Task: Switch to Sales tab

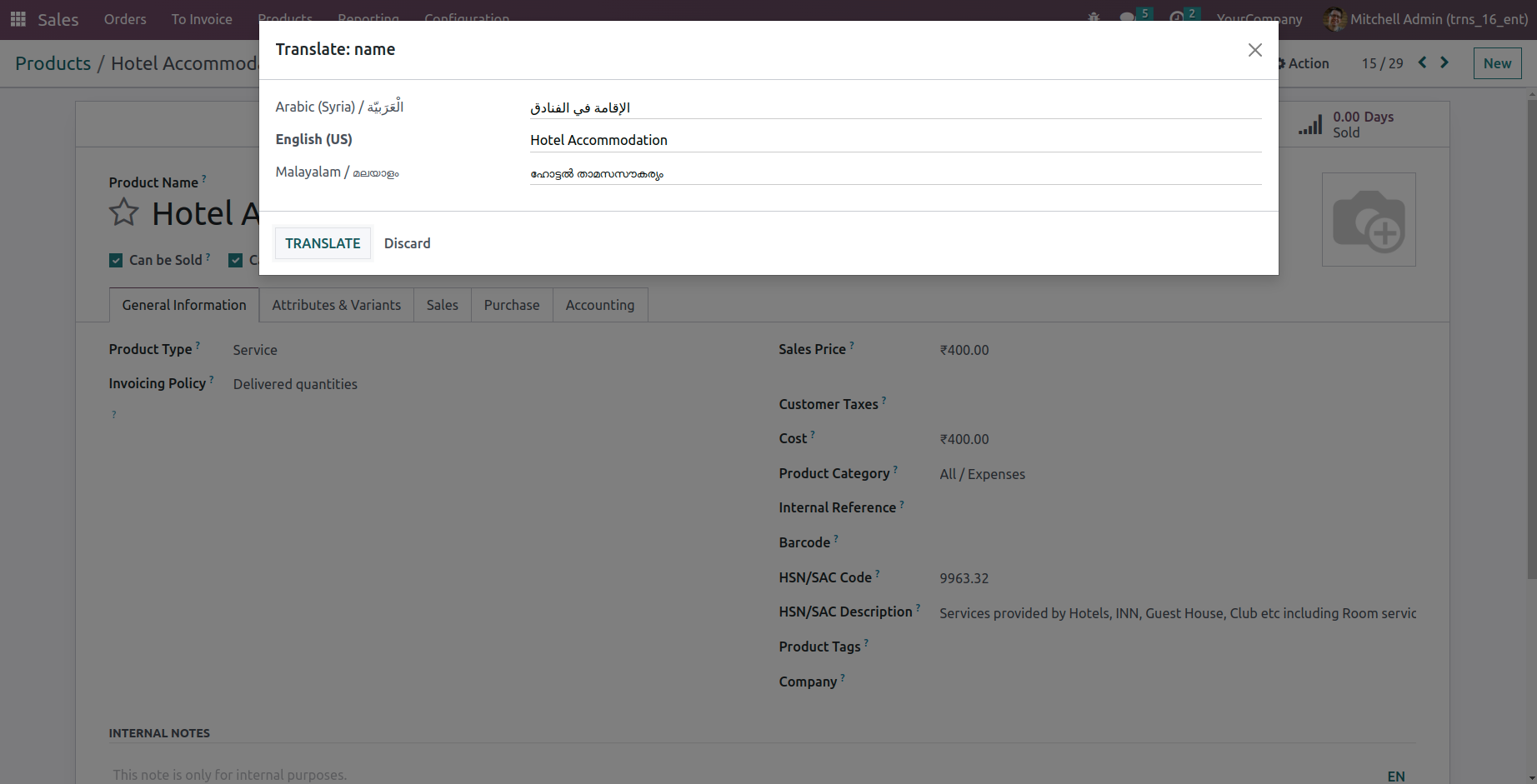Action: coord(443,305)
